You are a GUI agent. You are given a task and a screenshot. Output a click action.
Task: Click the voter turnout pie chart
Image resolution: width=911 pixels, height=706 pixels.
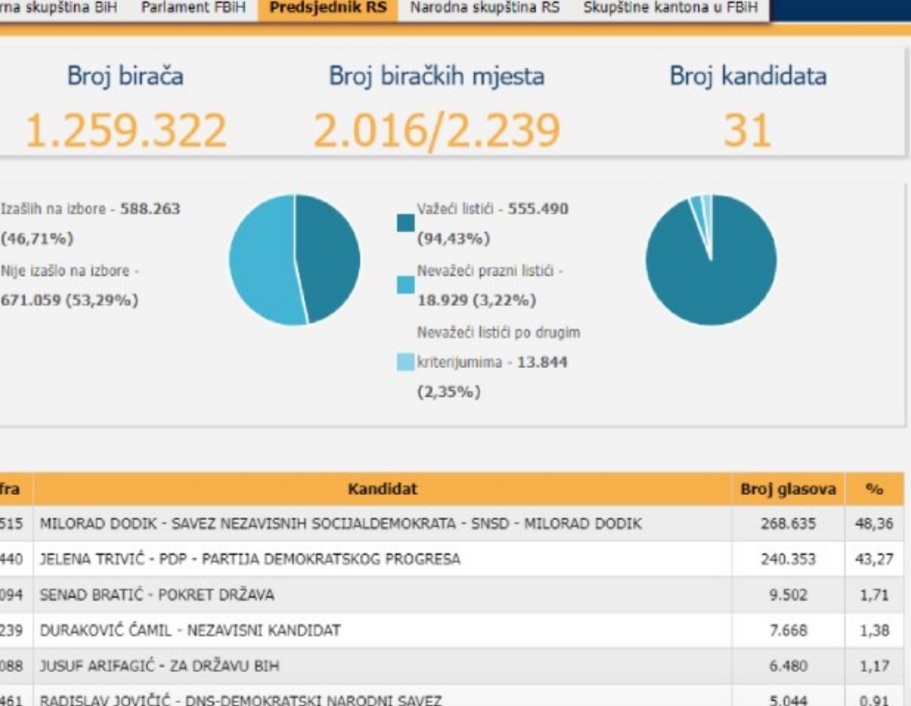tap(294, 260)
